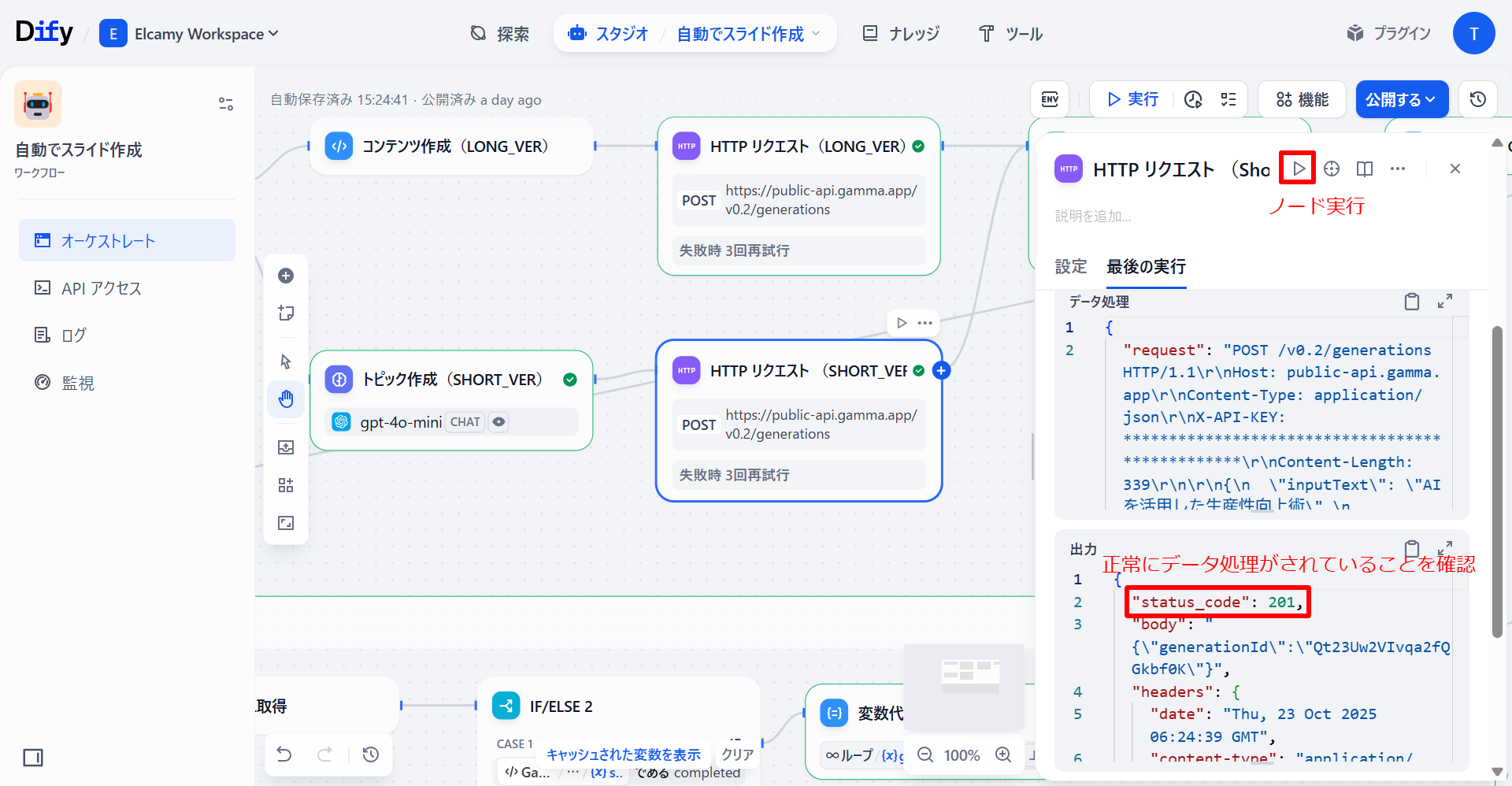Screen dimensions: 1512x786
Task: Select the pointer cursor tool
Action: (286, 361)
